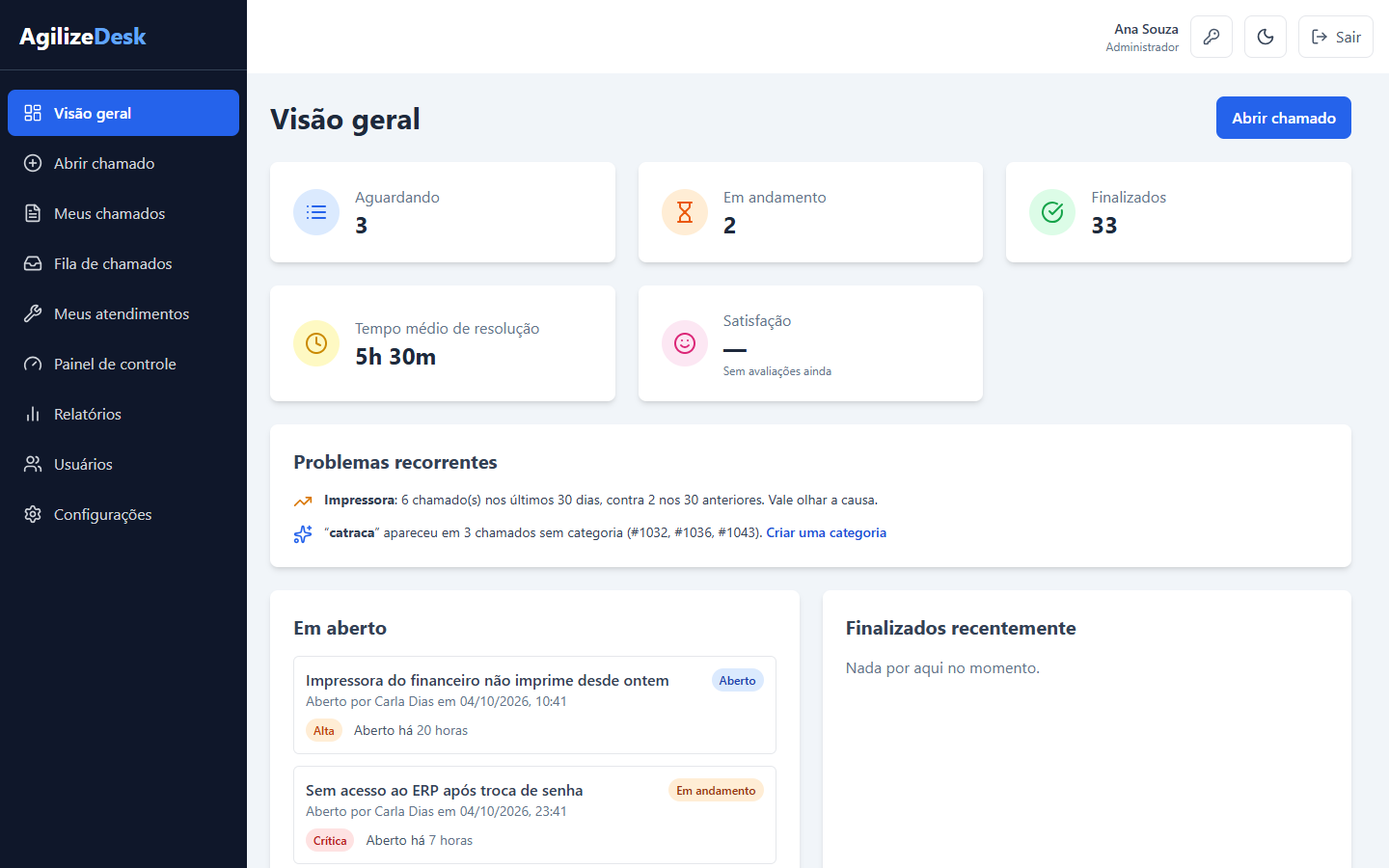The height and width of the screenshot is (868, 1389).
Task: Select Visão geral in the sidebar
Action: coord(123,113)
